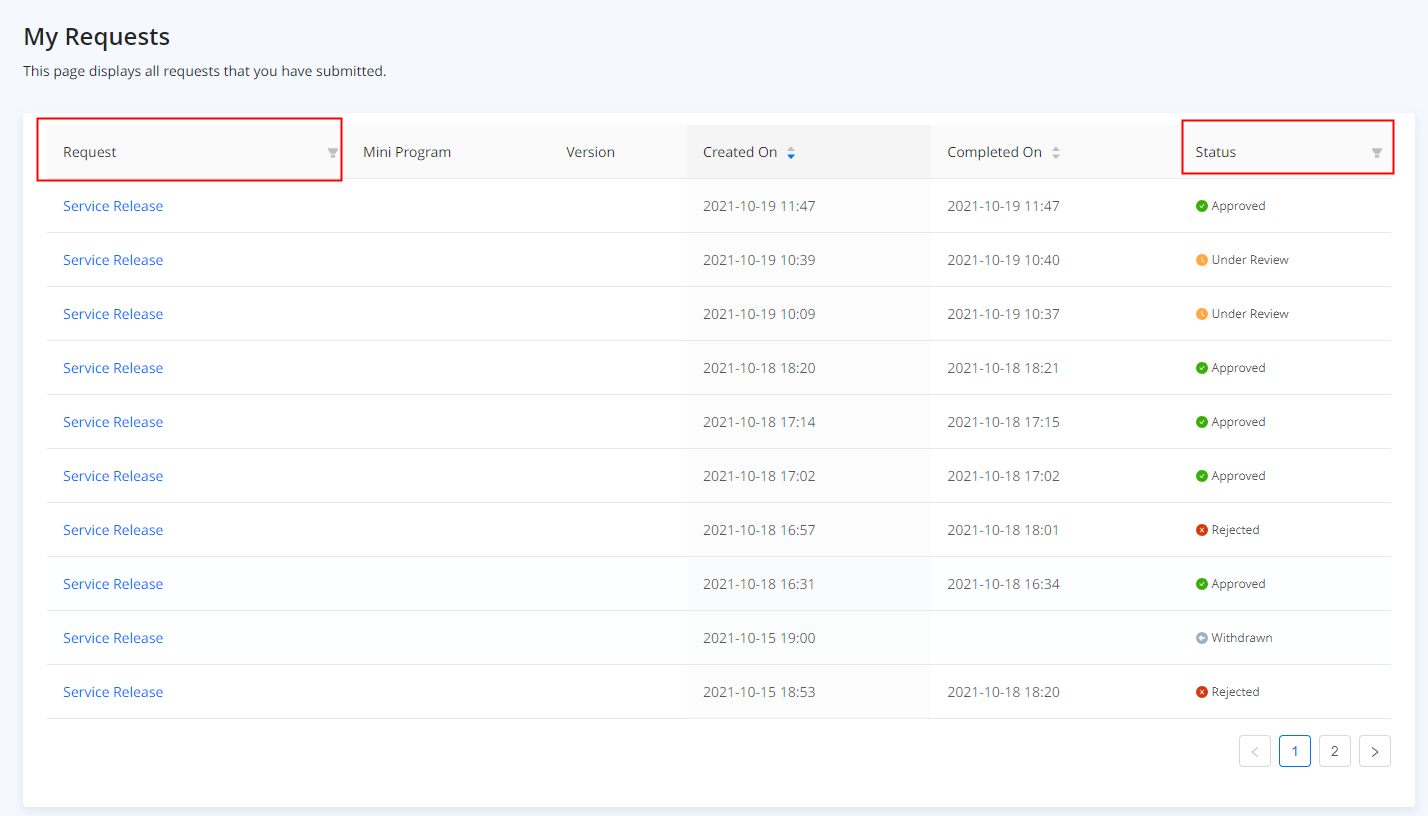Sort table by Completed On header
This screenshot has width=1428, height=816.
click(x=994, y=153)
